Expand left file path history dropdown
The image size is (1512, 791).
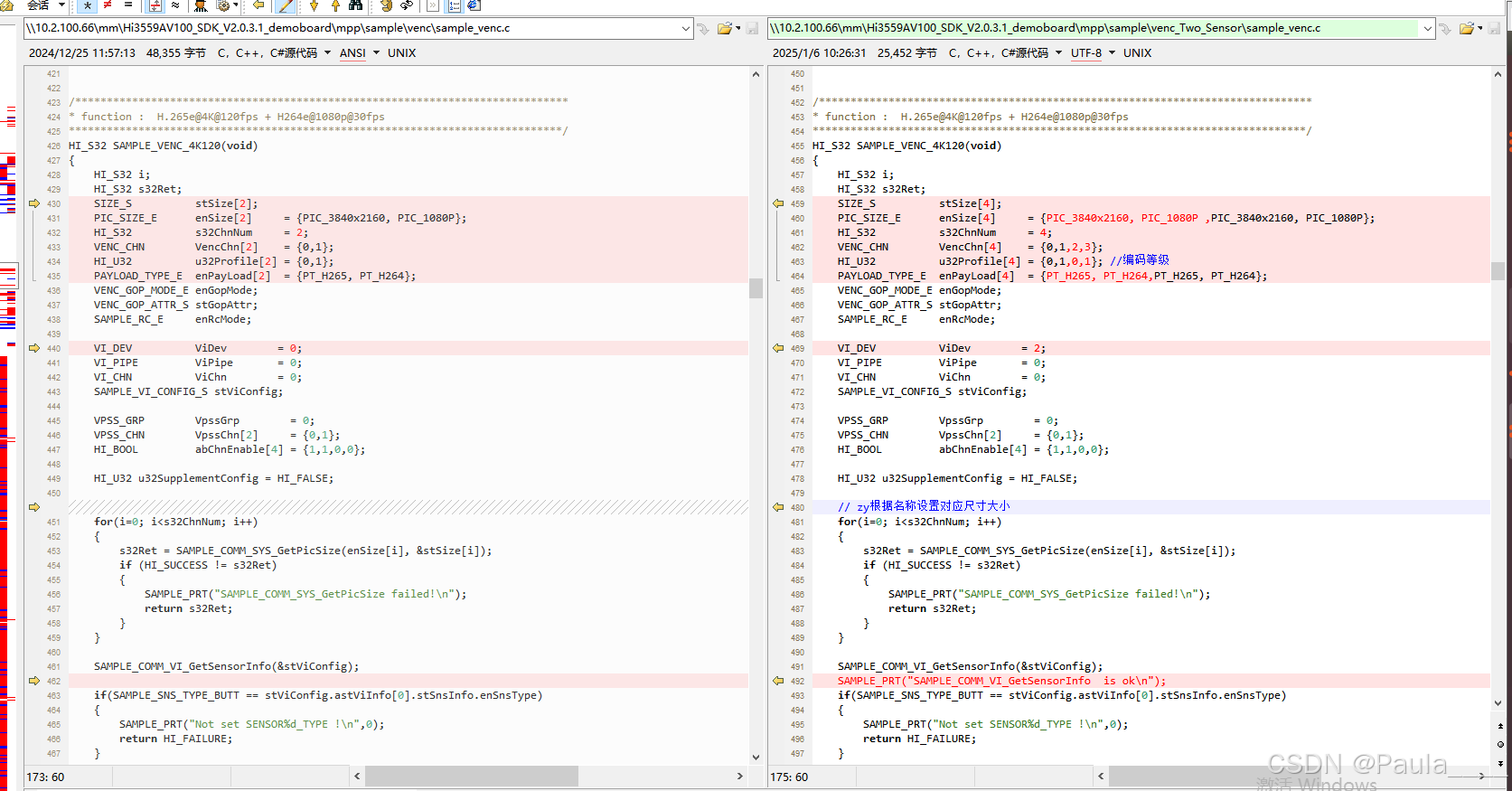click(686, 28)
